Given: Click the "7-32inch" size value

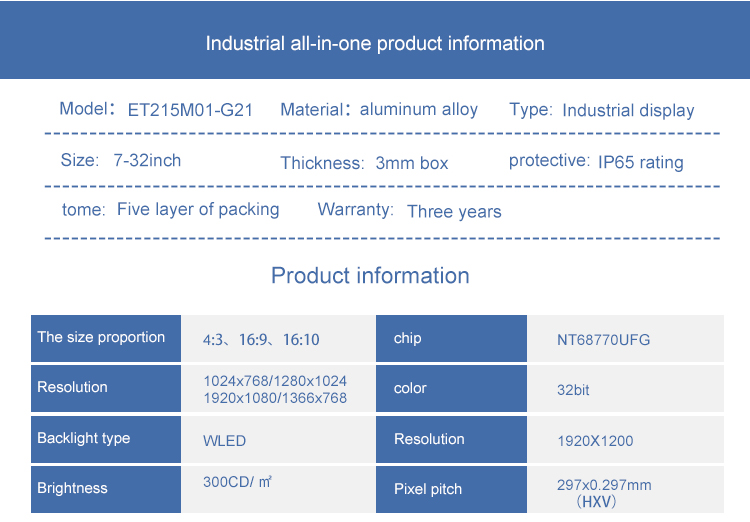Looking at the screenshot, I should (149, 160).
